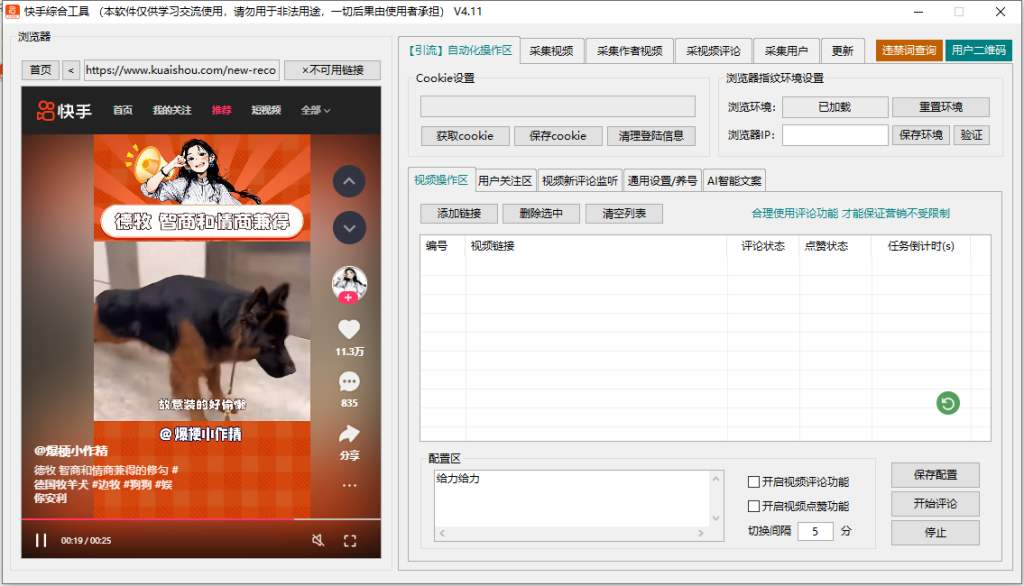Click the three dots more options
The height and width of the screenshot is (586, 1024).
tap(348, 485)
